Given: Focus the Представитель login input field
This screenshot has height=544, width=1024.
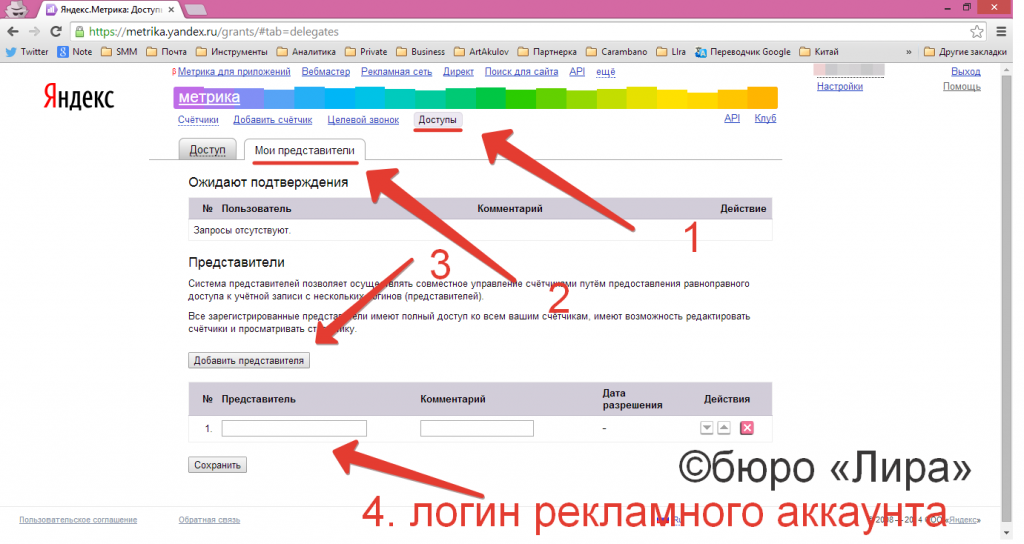Looking at the screenshot, I should (294, 428).
